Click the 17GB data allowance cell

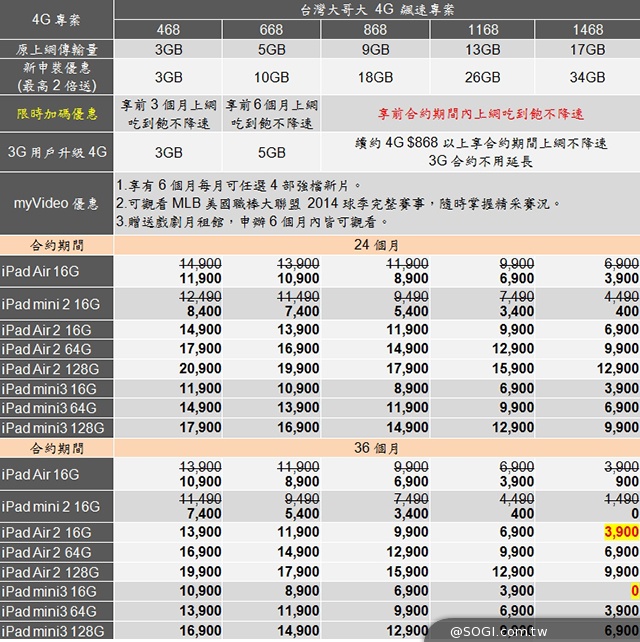pos(587,50)
